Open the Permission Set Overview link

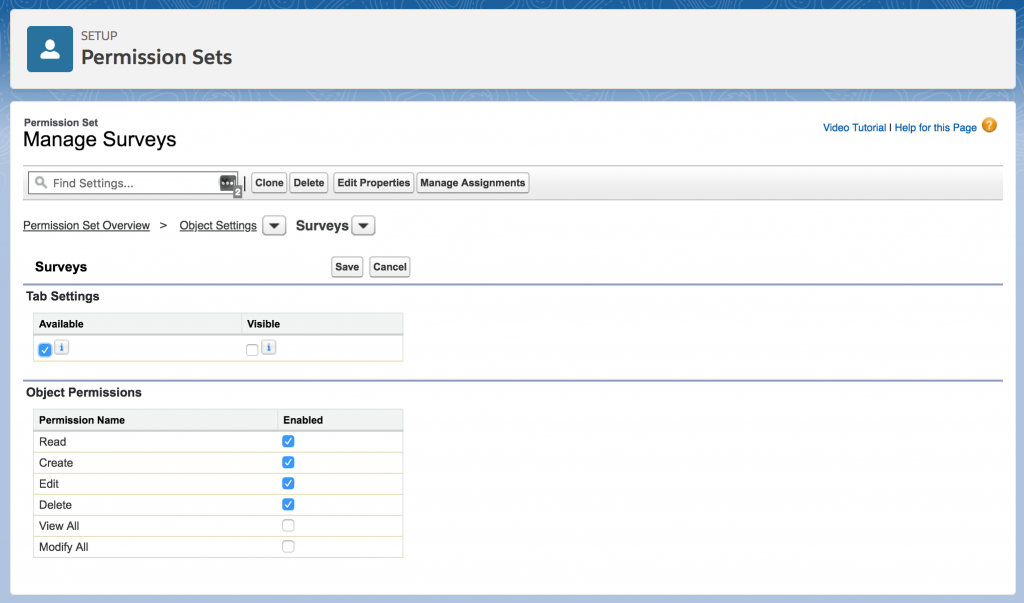[86, 225]
